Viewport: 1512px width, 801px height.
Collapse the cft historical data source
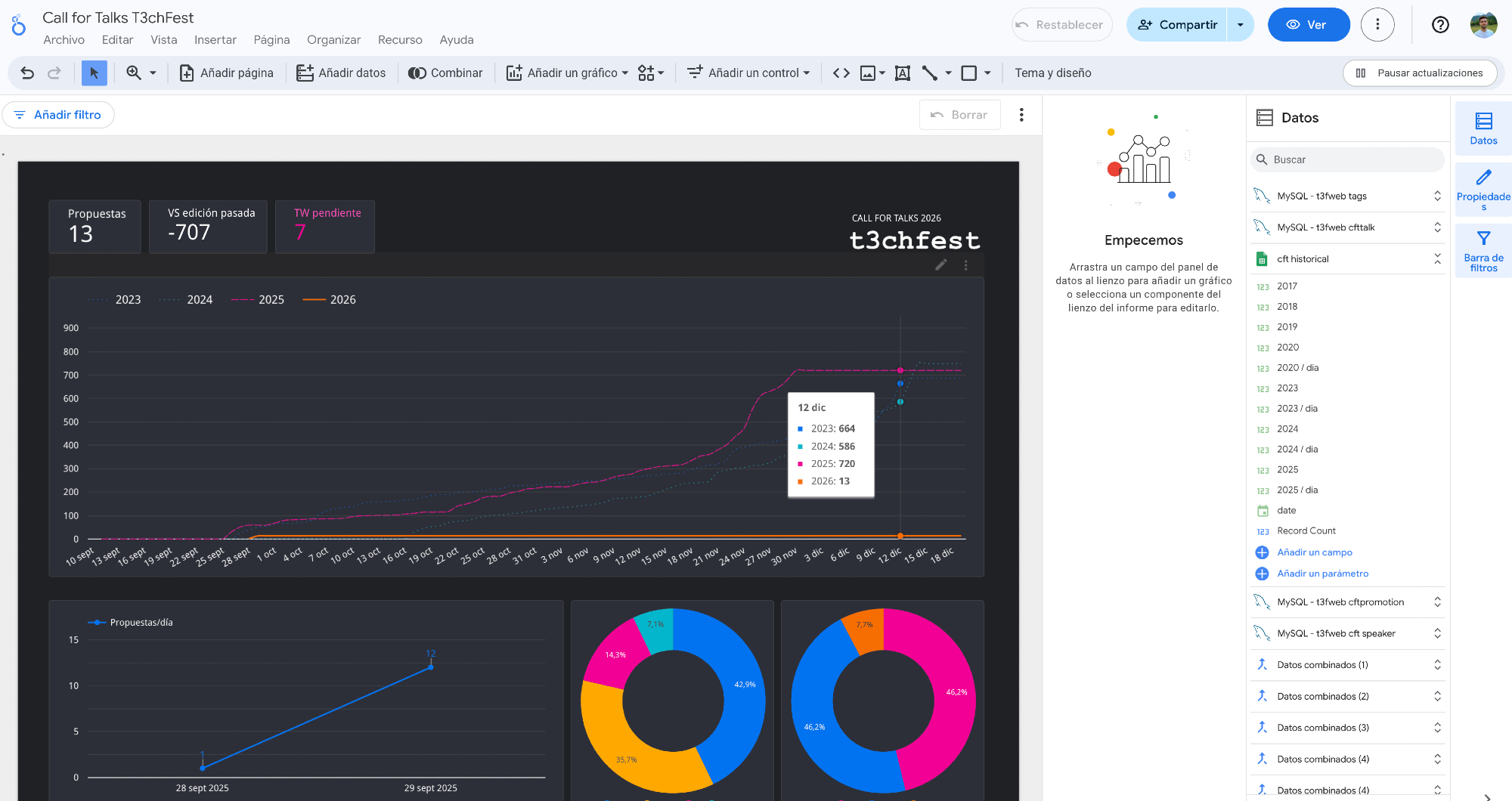click(x=1436, y=259)
